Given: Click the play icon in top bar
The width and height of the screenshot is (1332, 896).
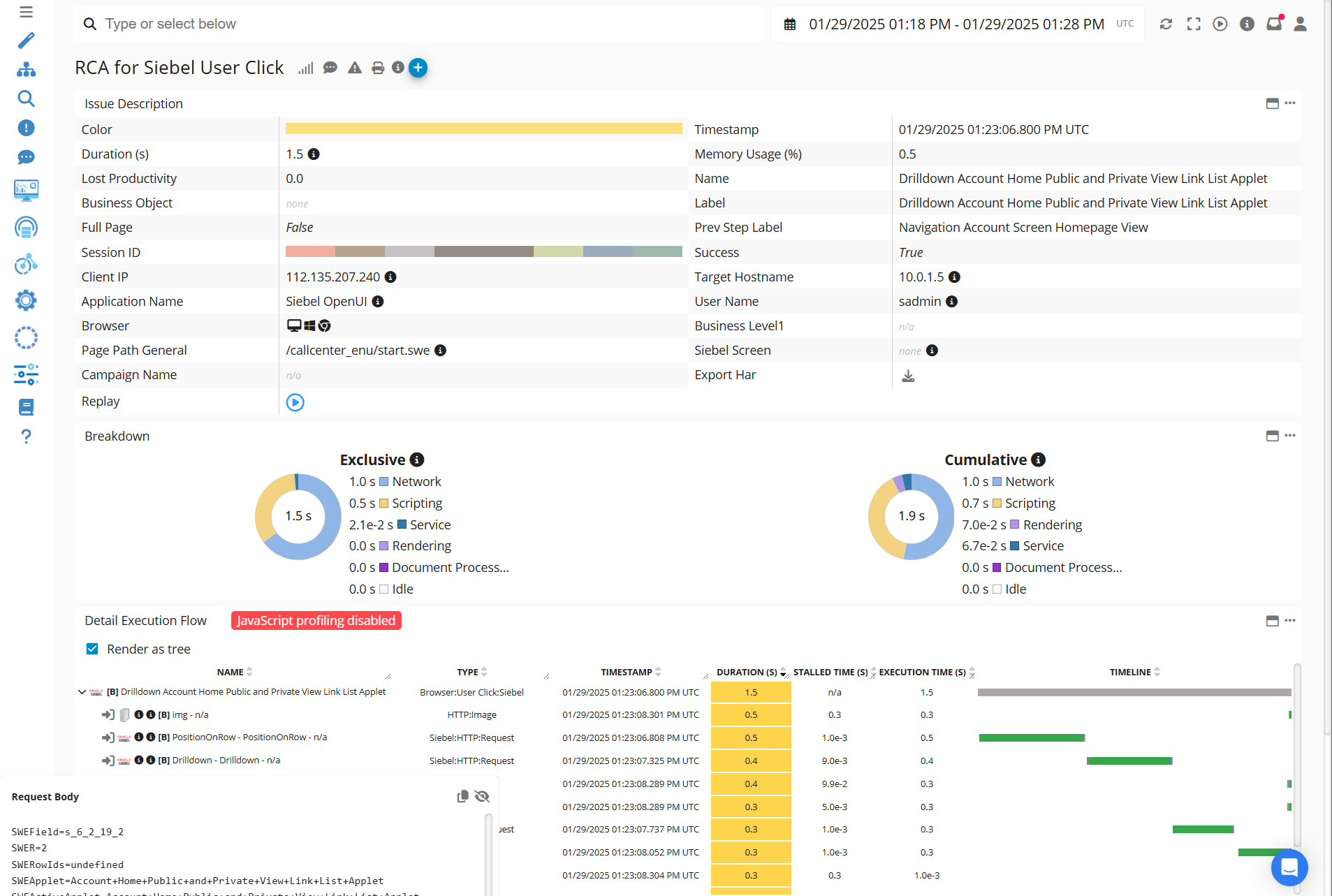Looking at the screenshot, I should (x=1220, y=24).
